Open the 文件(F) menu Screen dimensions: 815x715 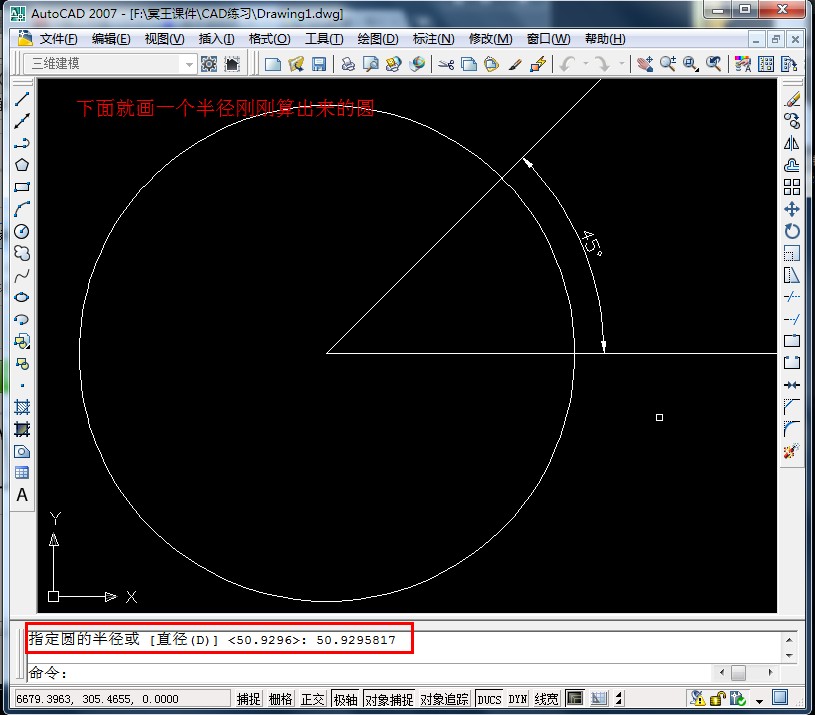(x=58, y=39)
